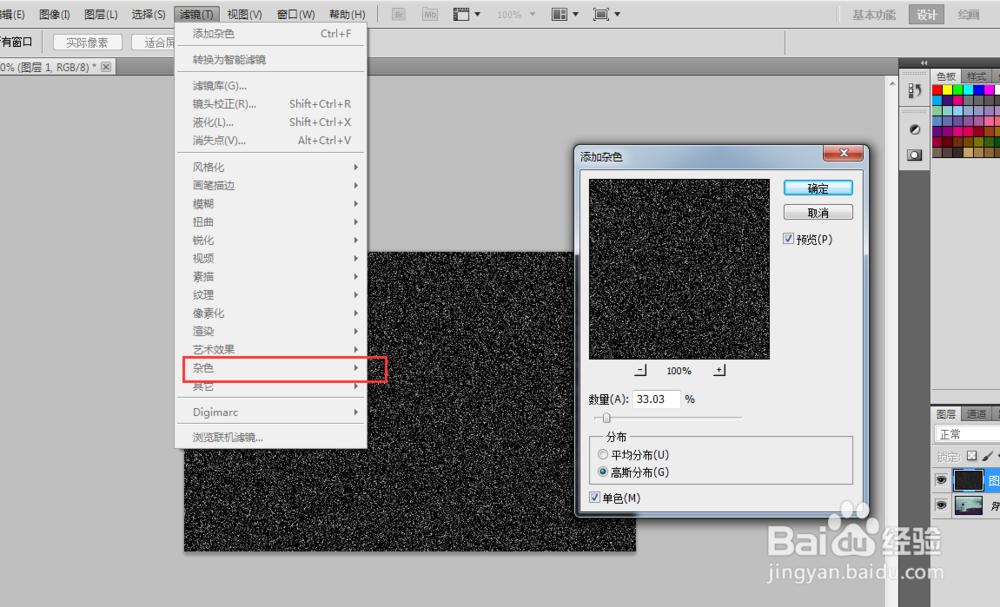1000x607 pixels.
Task: Open the screen mode dropdown arrow
Action: [617, 14]
